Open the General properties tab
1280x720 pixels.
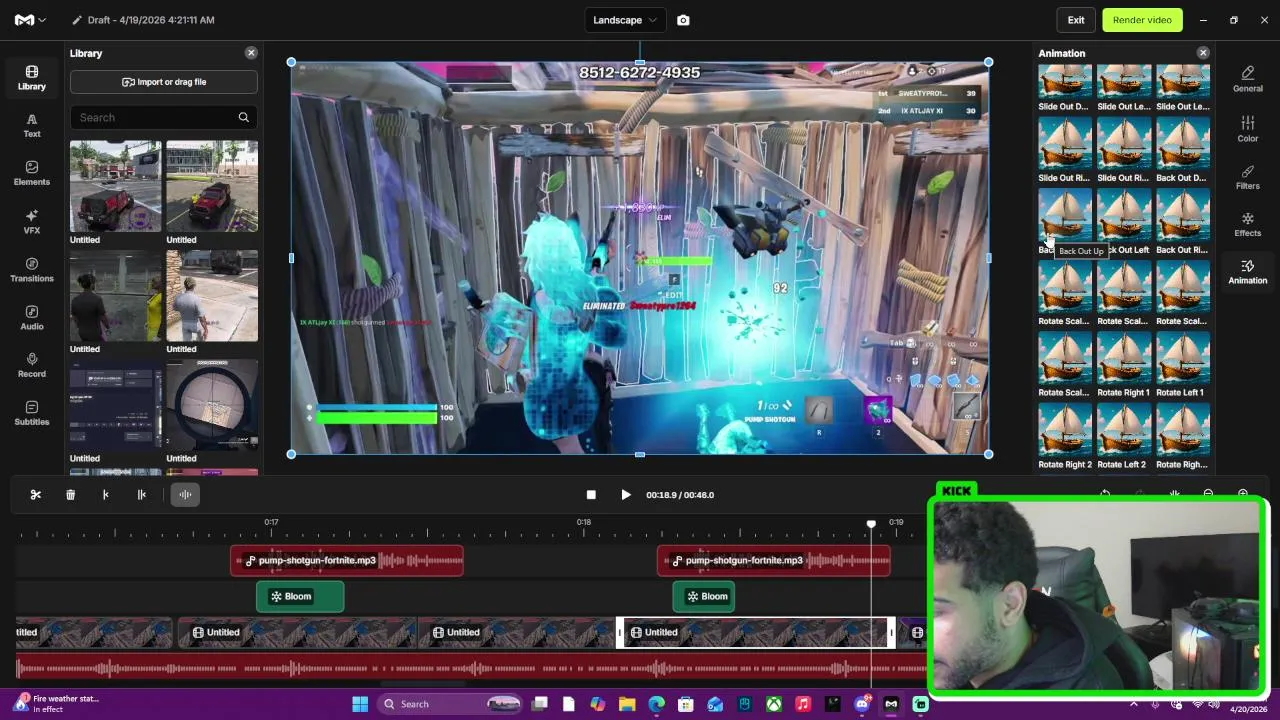[x=1247, y=79]
